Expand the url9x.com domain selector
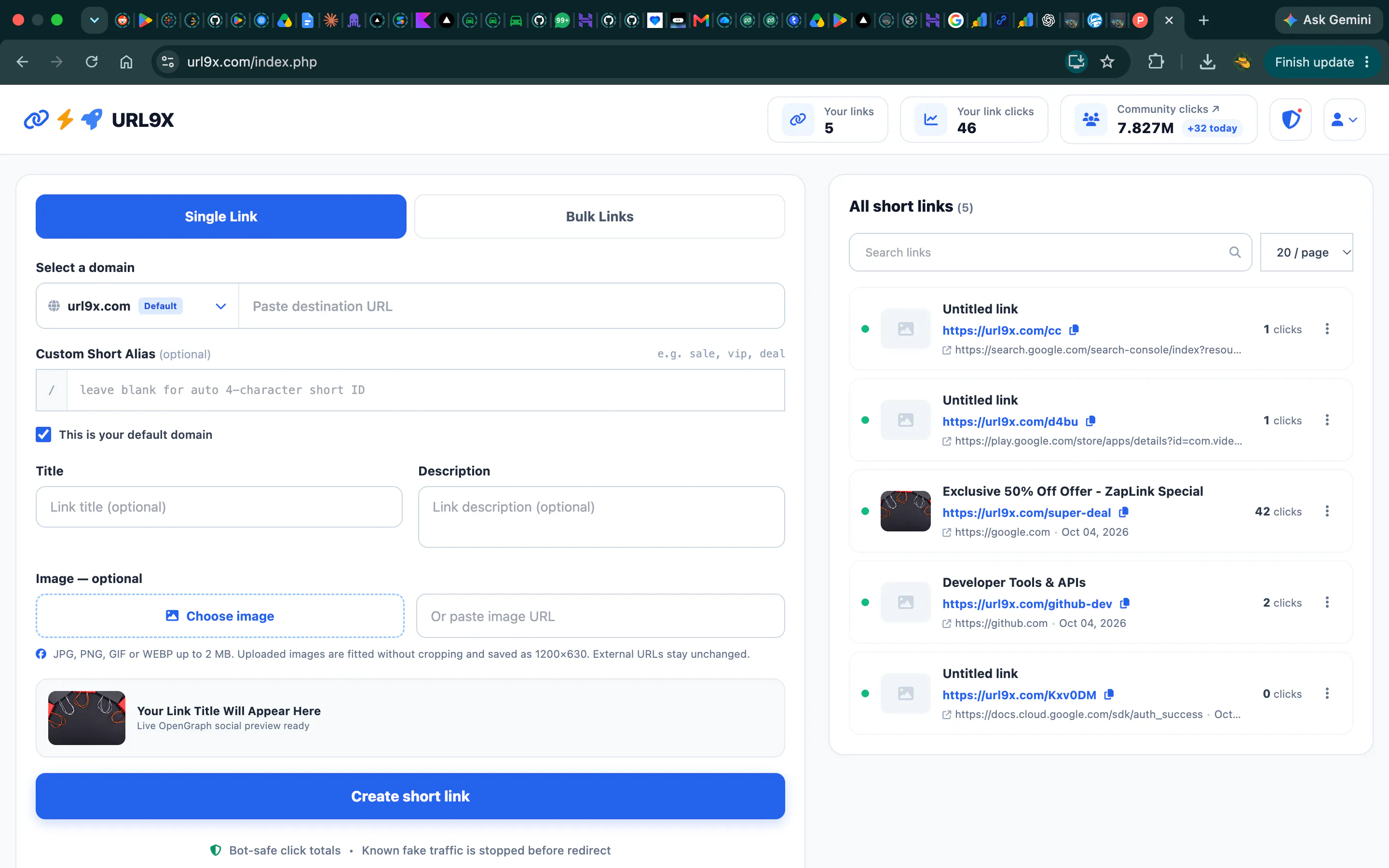The image size is (1389, 868). coord(137,306)
